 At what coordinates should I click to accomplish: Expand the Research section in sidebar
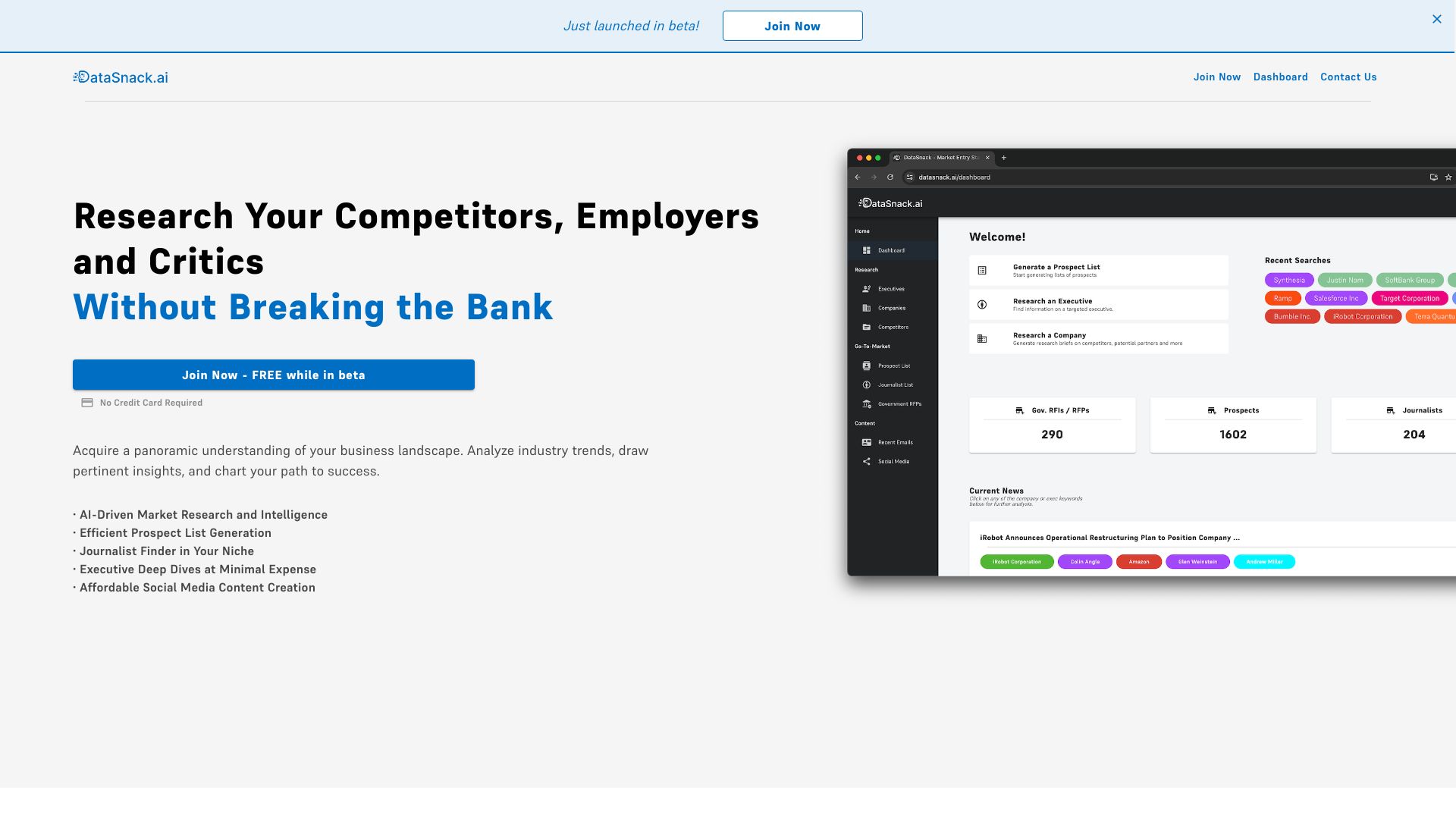pos(865,270)
